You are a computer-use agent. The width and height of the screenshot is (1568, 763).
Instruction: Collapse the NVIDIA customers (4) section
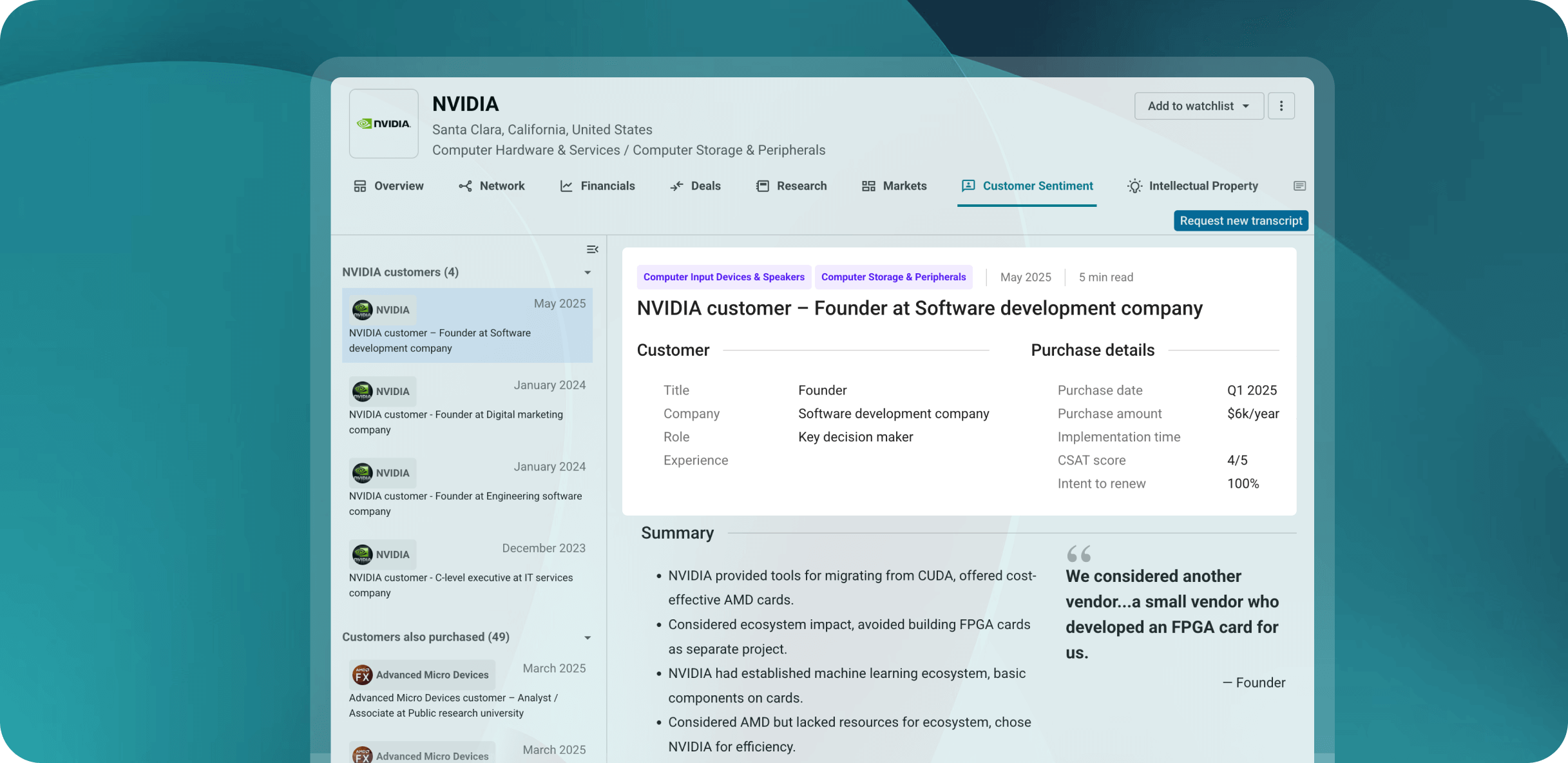(x=588, y=273)
